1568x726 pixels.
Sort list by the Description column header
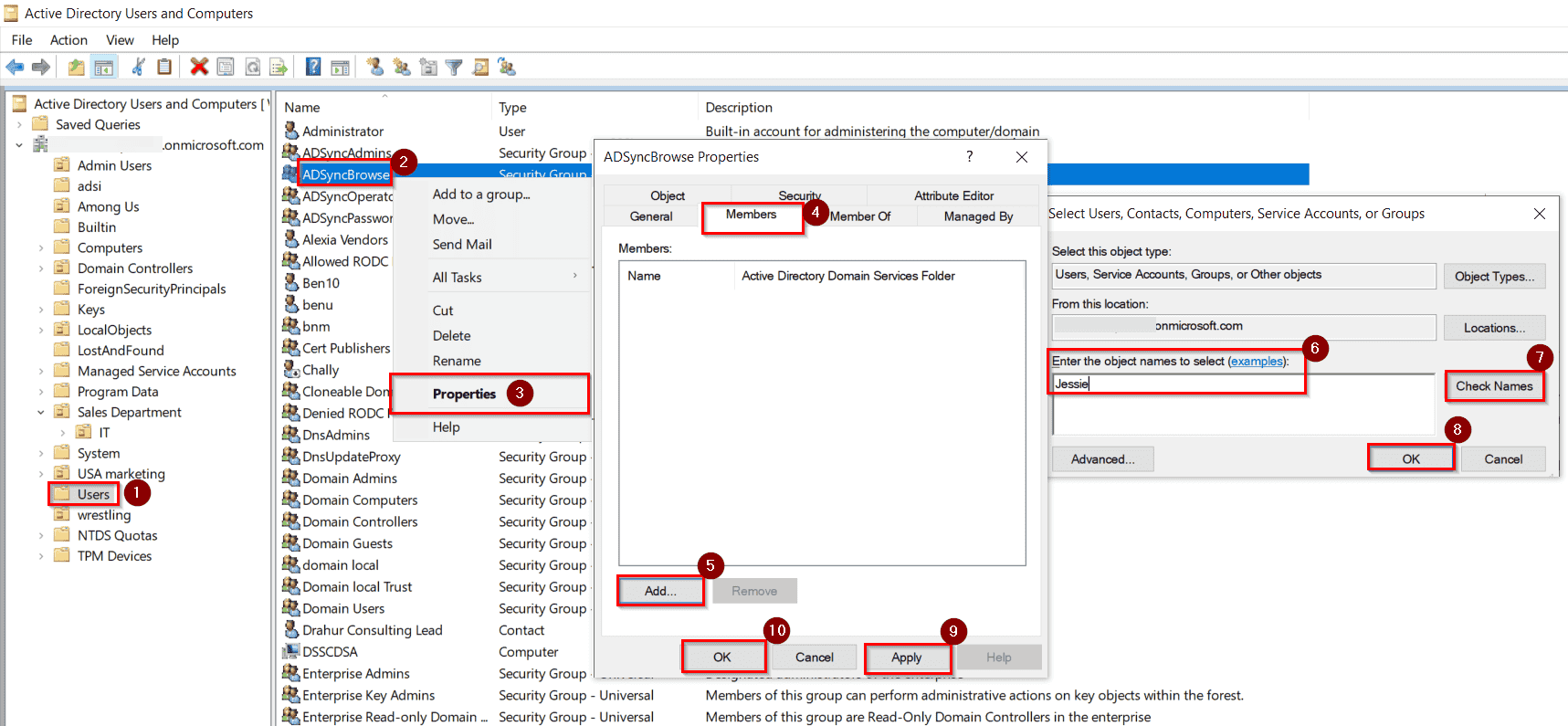739,108
